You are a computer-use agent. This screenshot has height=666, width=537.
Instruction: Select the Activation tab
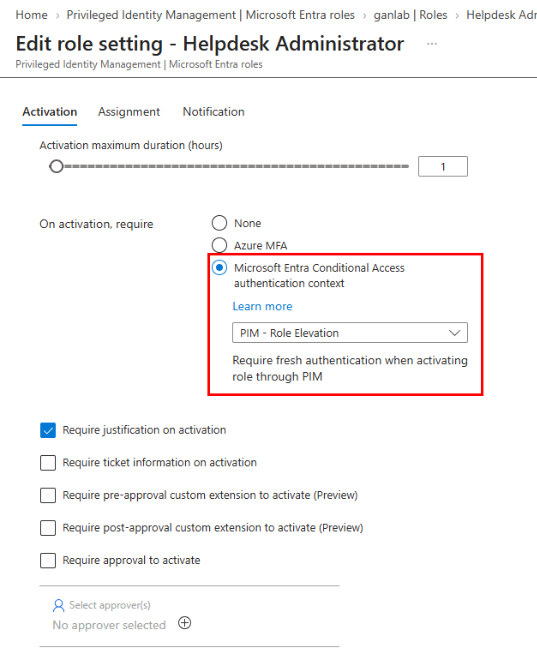[x=50, y=112]
